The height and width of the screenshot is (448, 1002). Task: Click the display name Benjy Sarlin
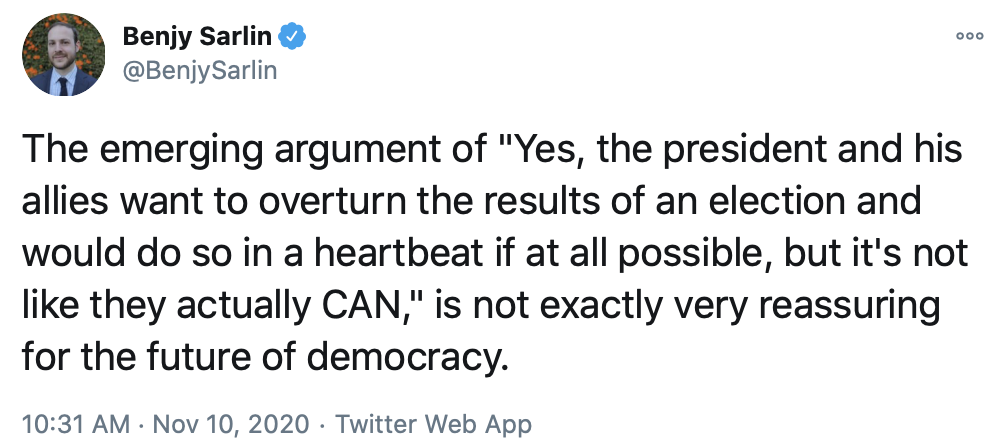tap(198, 38)
